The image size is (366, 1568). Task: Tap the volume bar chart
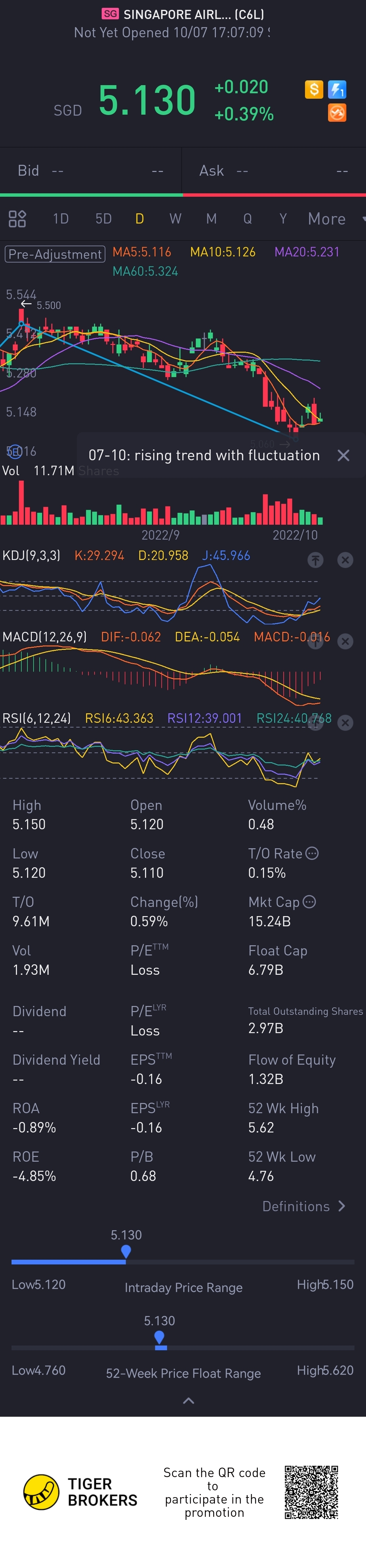click(161, 502)
